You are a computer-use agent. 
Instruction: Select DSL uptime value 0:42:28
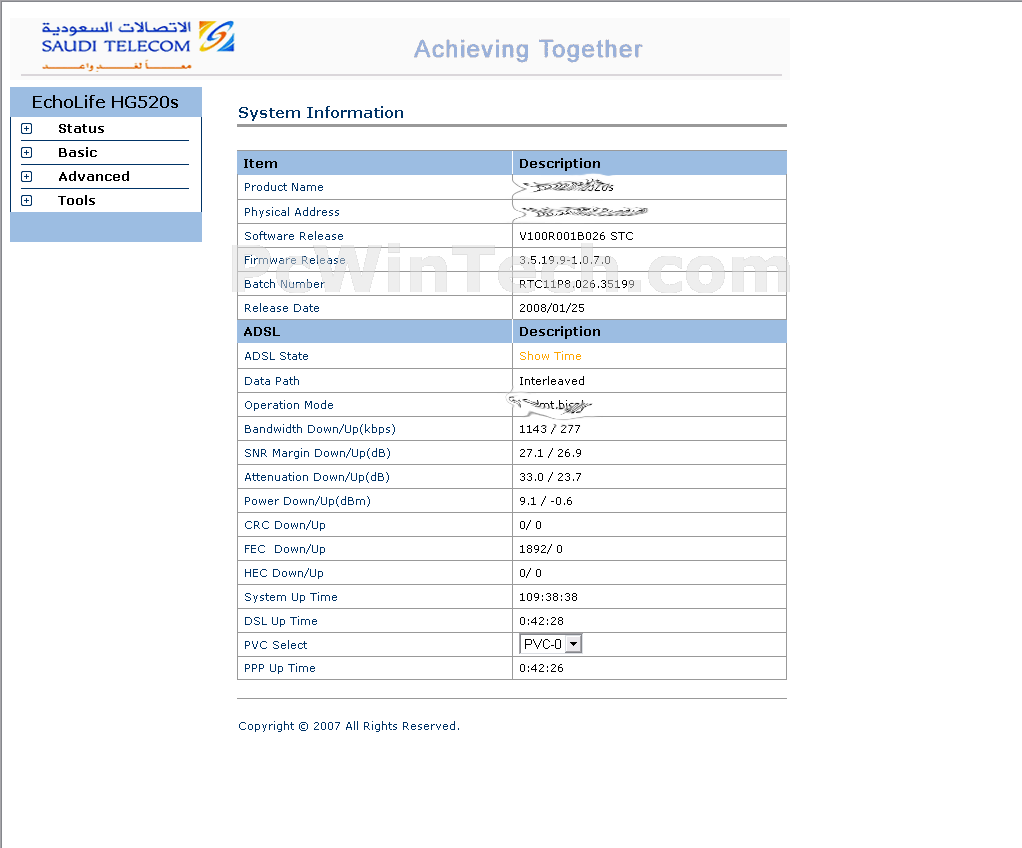coord(541,622)
